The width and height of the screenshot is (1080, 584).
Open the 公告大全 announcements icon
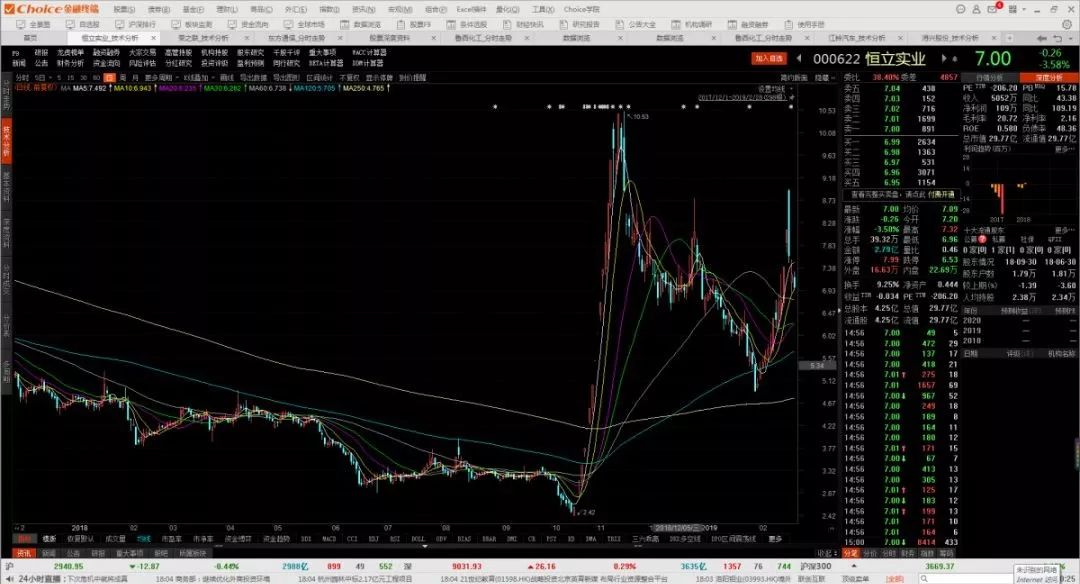coord(619,24)
